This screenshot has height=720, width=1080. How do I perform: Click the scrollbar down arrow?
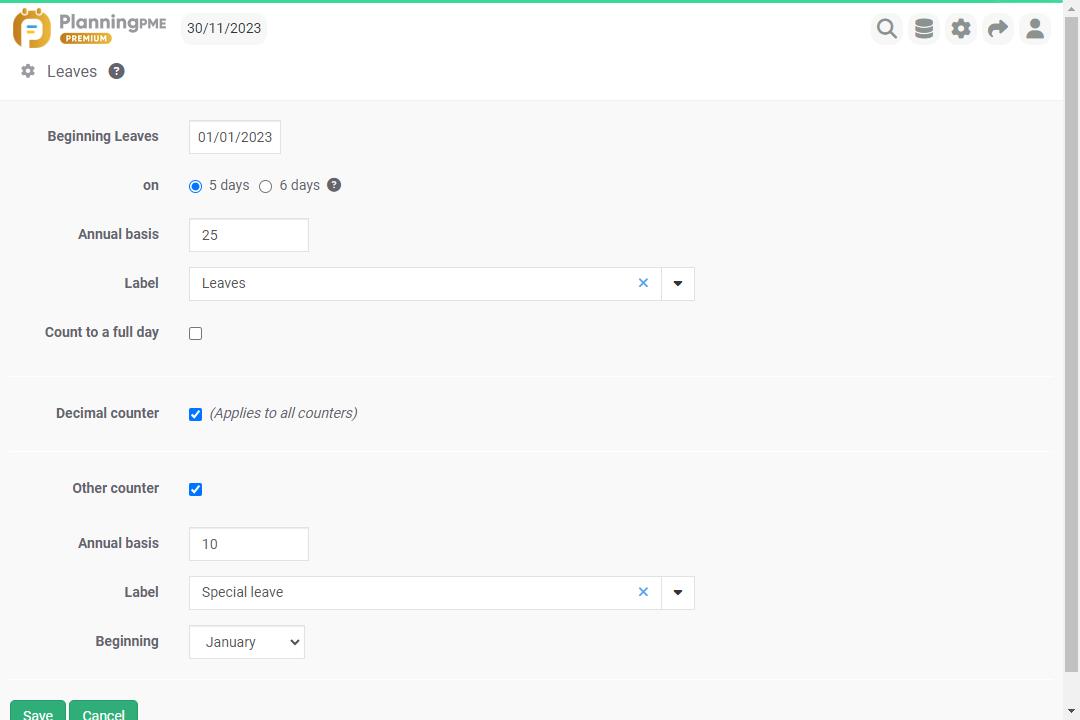pos(1071,711)
